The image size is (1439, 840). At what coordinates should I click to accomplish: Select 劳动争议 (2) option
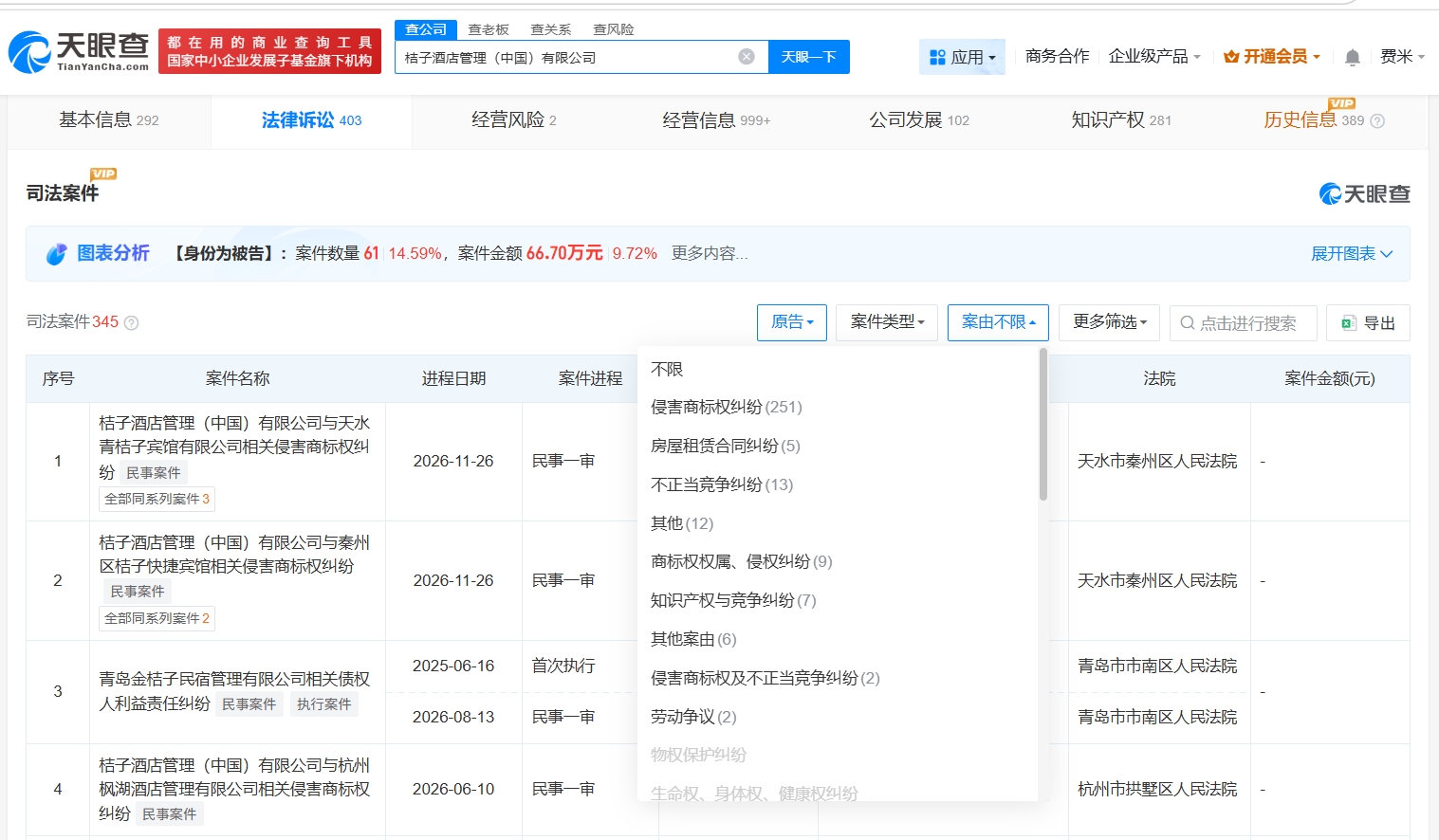[693, 718]
